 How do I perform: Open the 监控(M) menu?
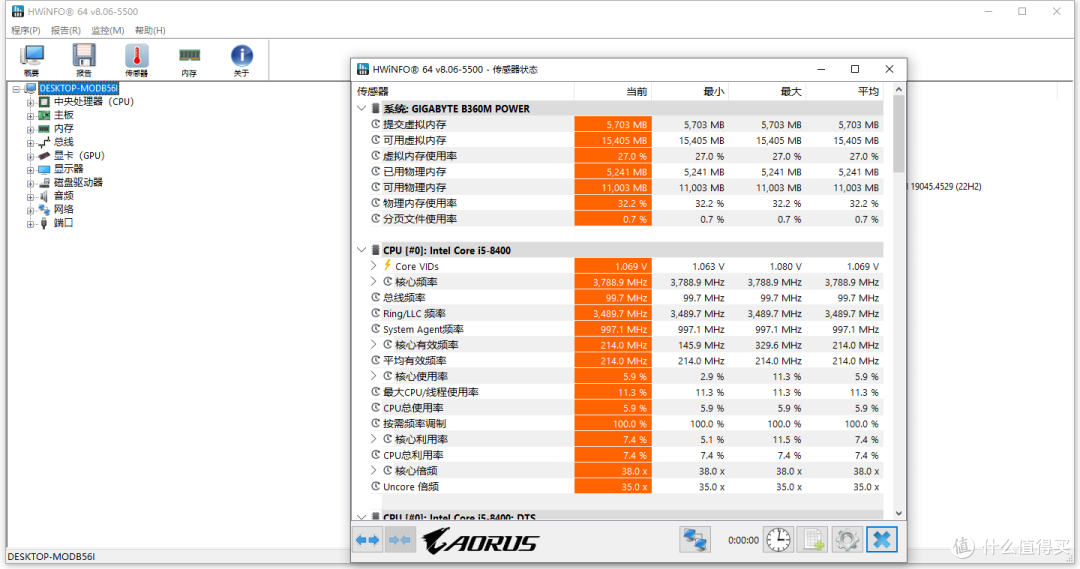coord(107,30)
